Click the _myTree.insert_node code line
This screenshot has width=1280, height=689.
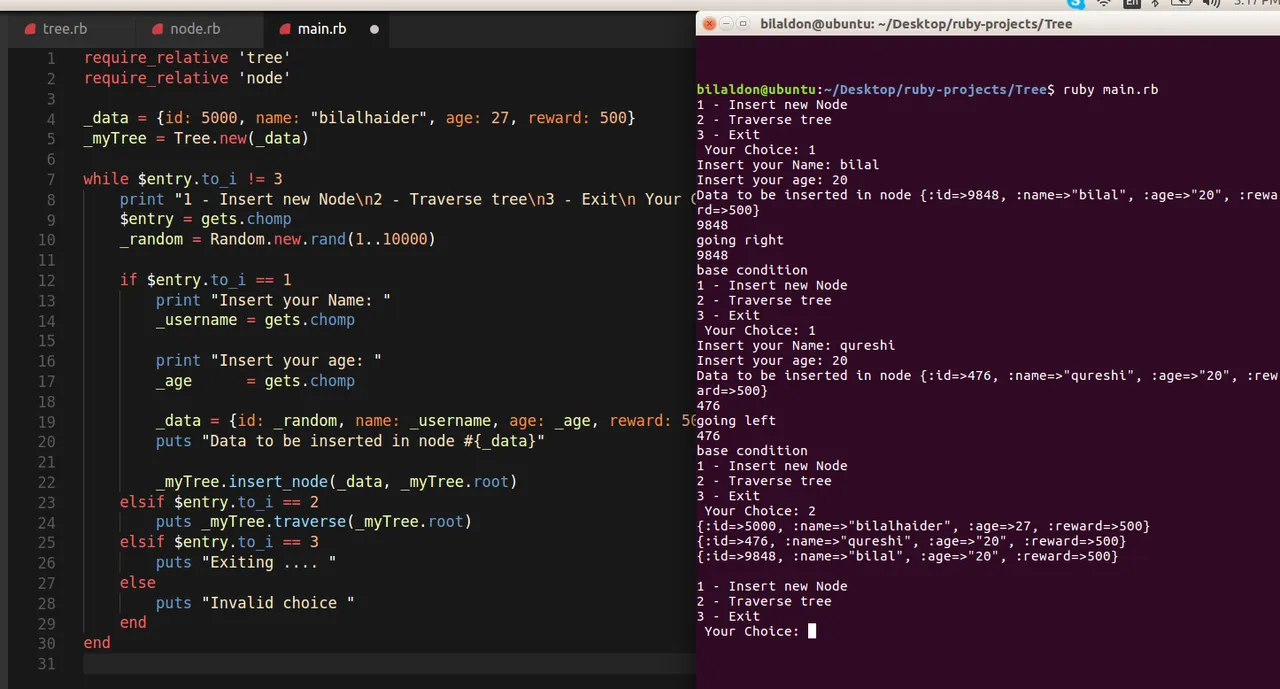336,482
